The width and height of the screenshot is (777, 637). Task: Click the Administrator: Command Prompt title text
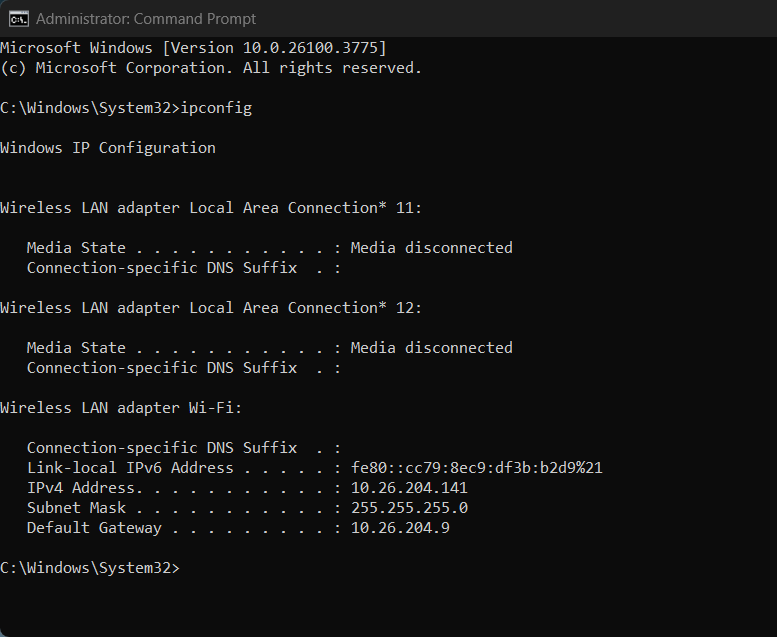tap(146, 19)
